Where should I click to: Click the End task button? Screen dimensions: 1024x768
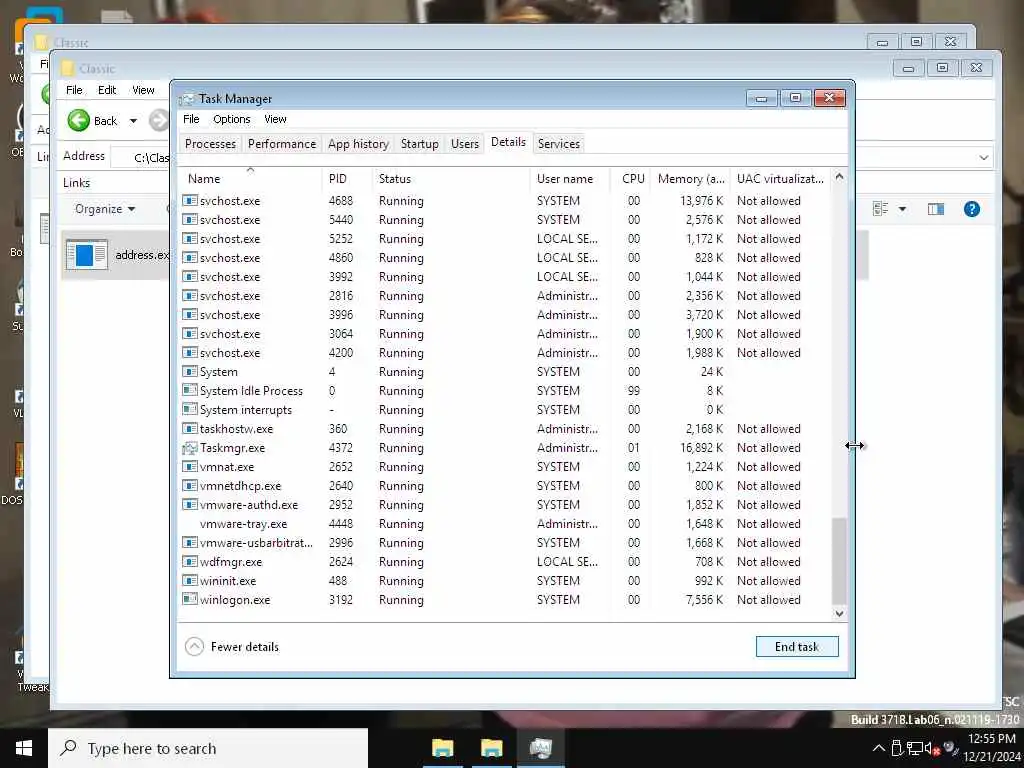click(x=797, y=647)
